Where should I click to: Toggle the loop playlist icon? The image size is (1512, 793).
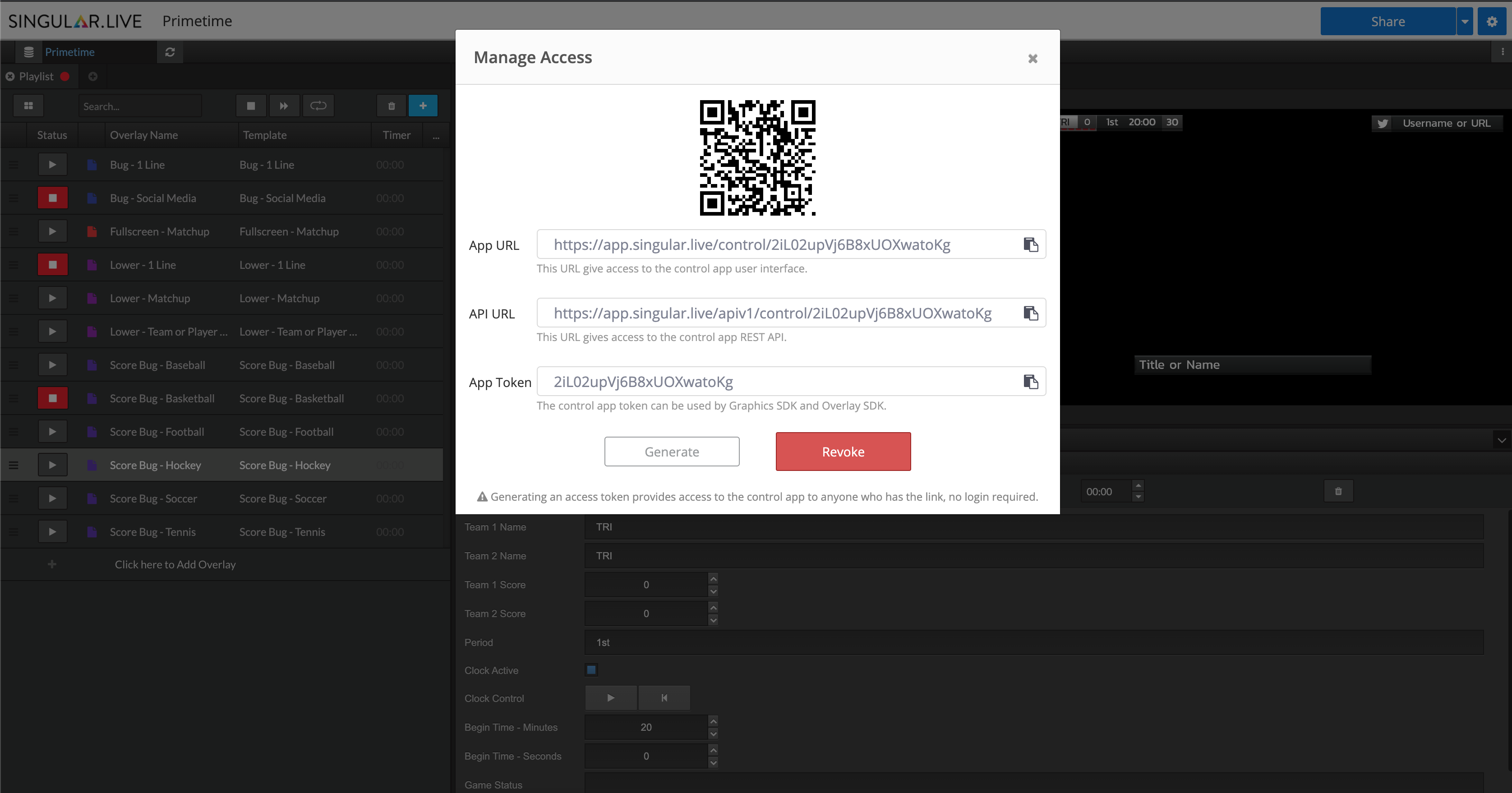tap(318, 106)
